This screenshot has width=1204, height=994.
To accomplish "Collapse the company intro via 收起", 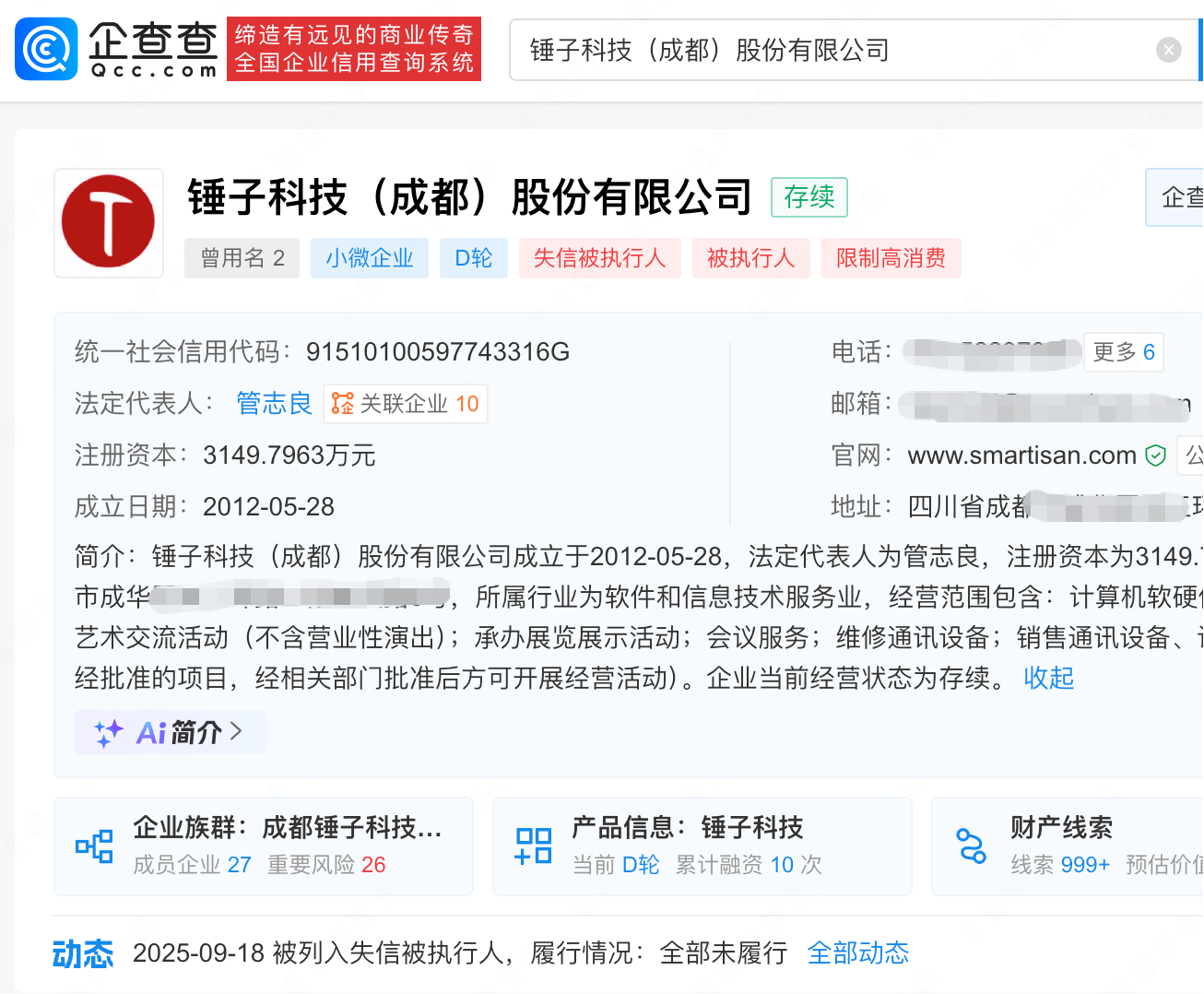I will (x=1048, y=679).
